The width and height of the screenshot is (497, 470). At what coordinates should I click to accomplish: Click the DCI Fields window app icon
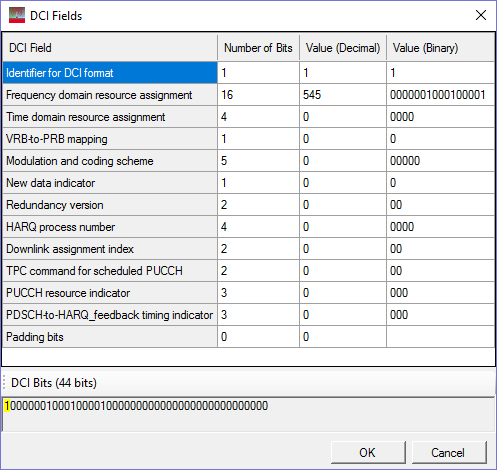click(17, 15)
